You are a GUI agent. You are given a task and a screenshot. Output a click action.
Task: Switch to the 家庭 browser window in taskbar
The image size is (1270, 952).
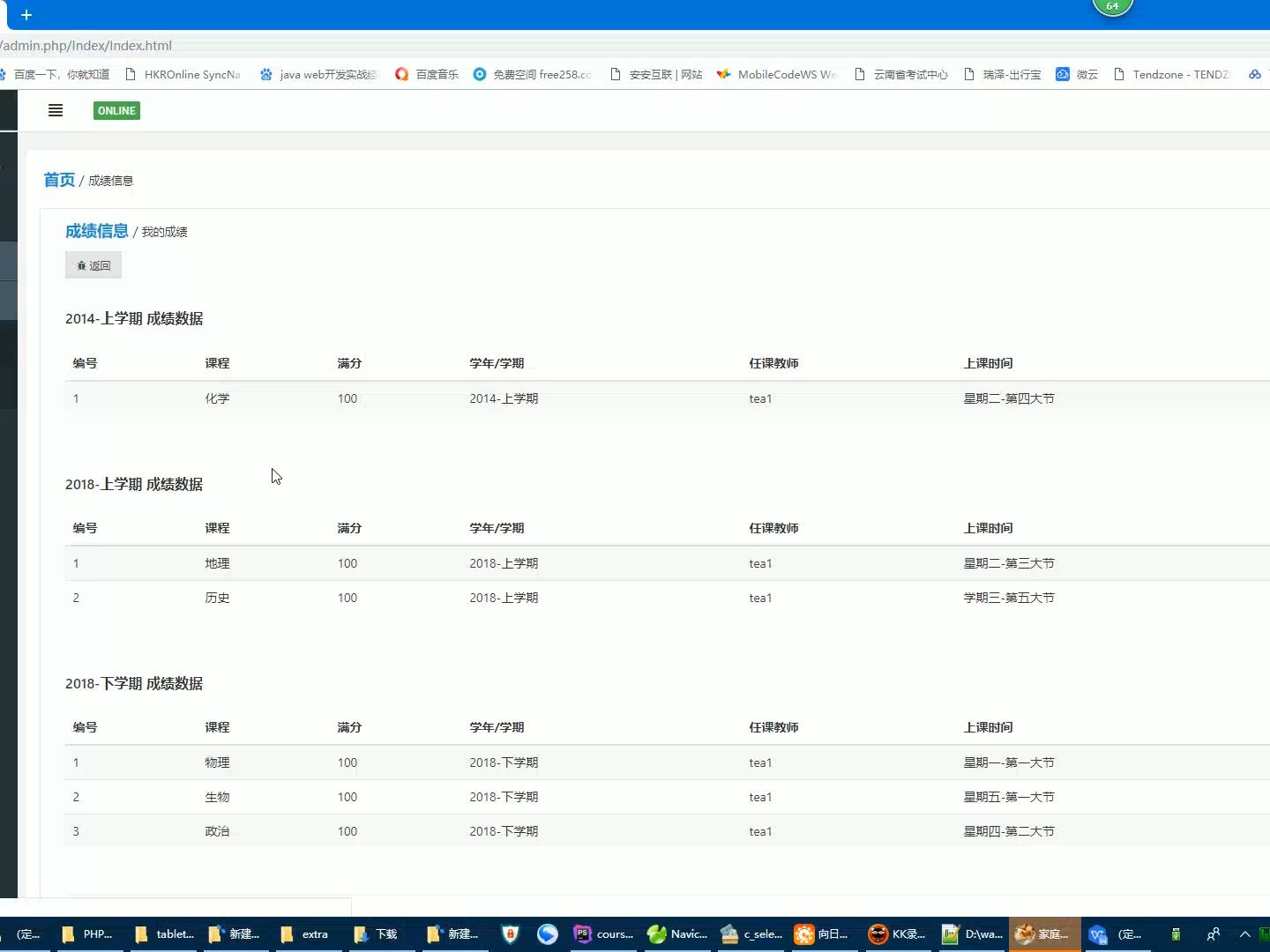click(x=1044, y=934)
